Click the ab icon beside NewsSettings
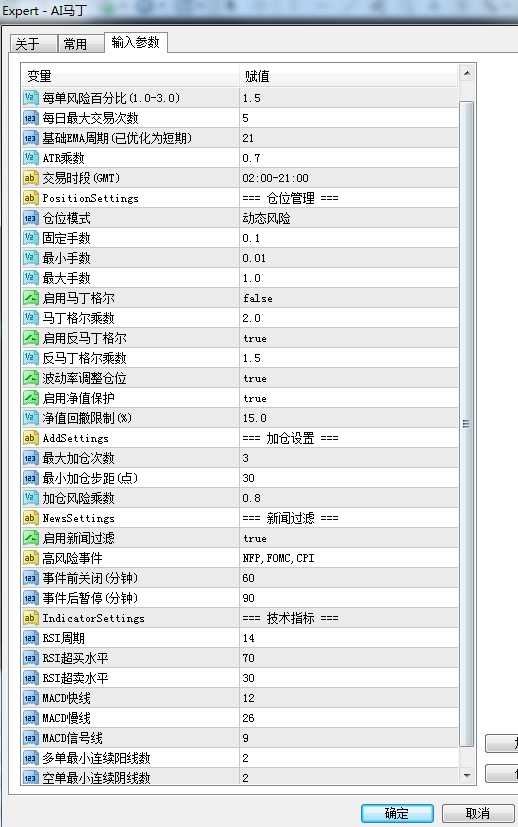Viewport: 518px width, 827px height. point(31,518)
